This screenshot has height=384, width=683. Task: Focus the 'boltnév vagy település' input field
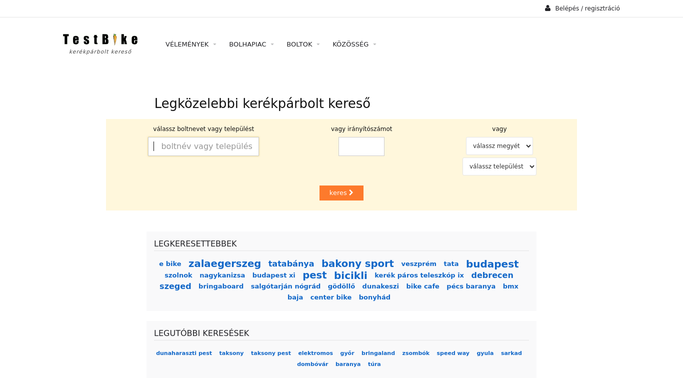pos(203,146)
